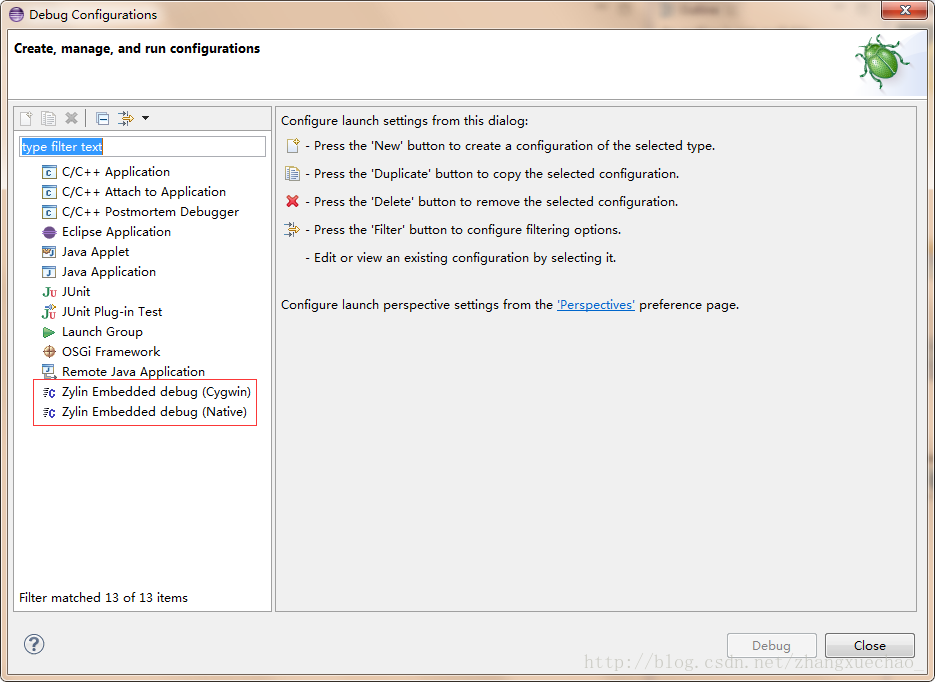This screenshot has width=935, height=682.
Task: Select the JUnit Plug-in Test icon
Action: pos(49,312)
